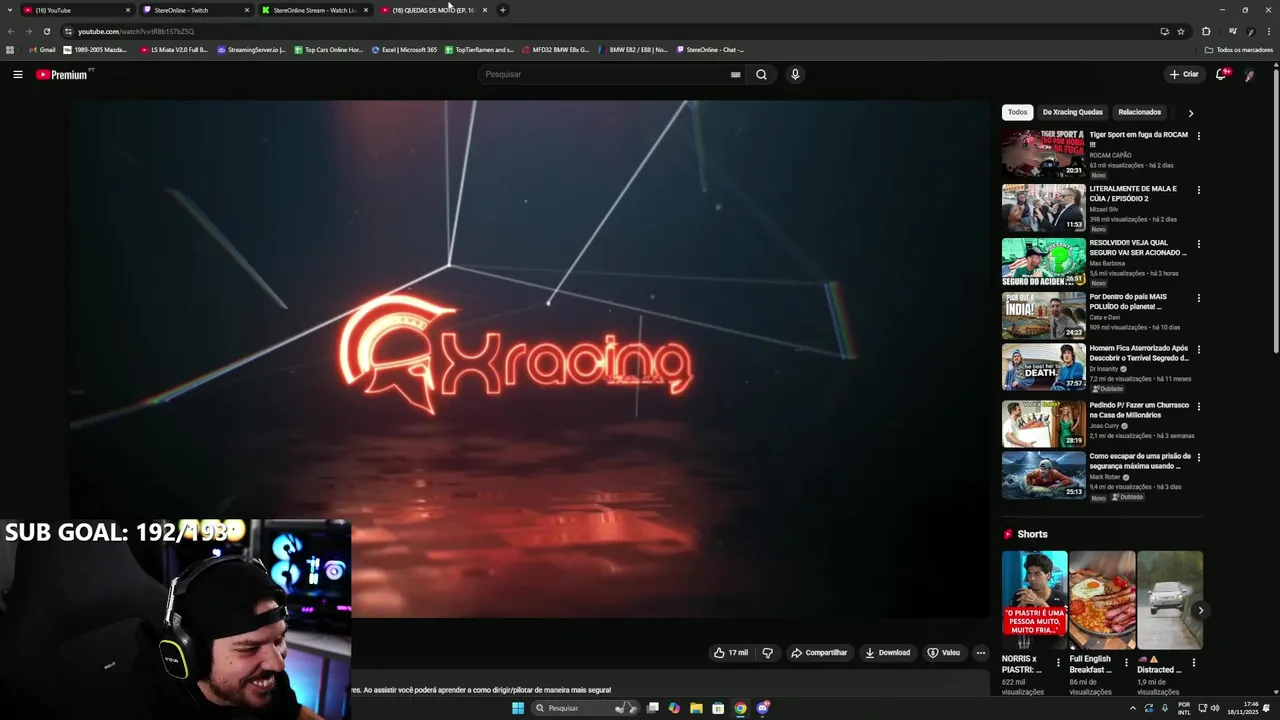Viewport: 1280px width, 720px height.
Task: Open Chrome apps grid in bookmarks bar
Action: 10,49
